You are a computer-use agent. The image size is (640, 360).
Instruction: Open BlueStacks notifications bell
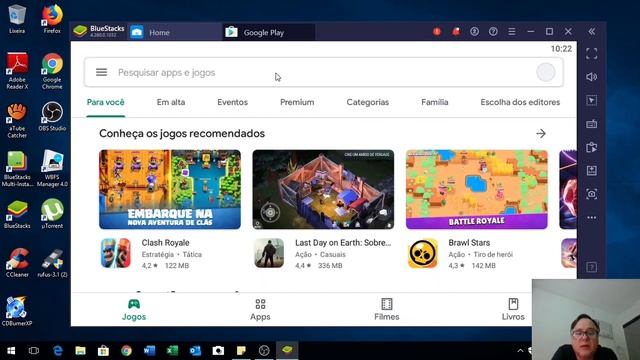456,31
